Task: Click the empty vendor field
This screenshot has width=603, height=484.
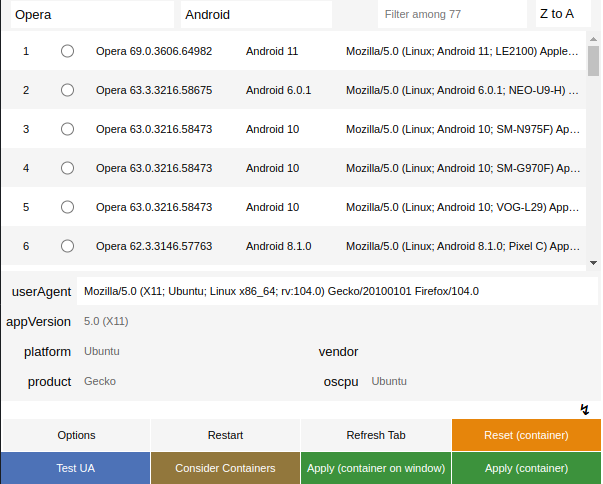Action: pos(481,351)
